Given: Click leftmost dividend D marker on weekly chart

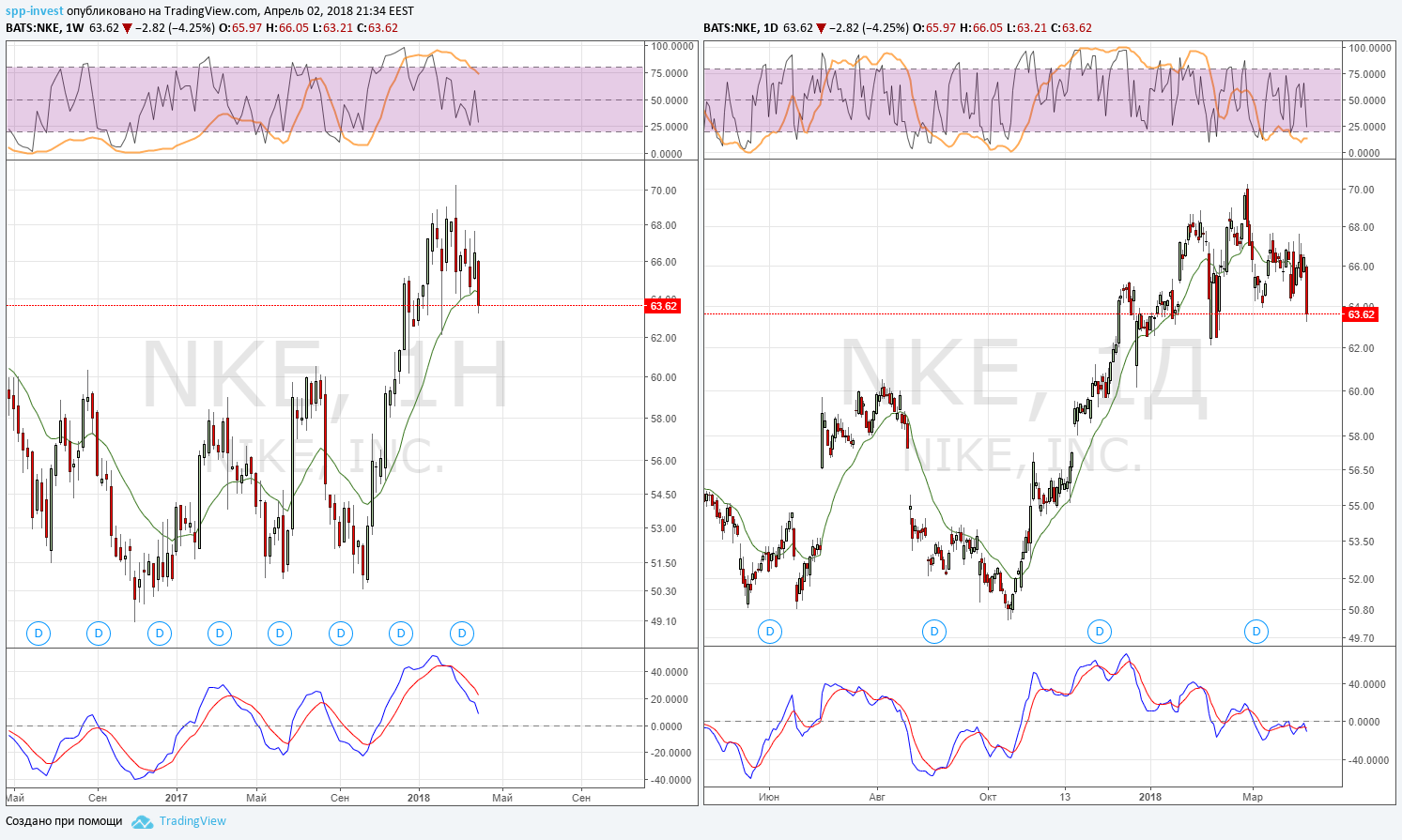Looking at the screenshot, I should 39,634.
